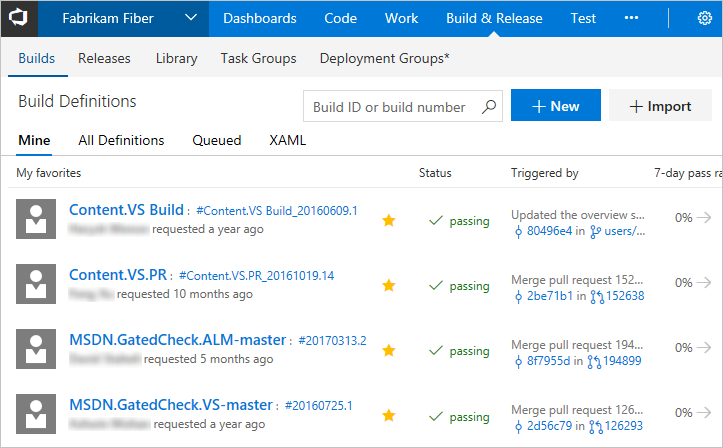This screenshot has width=723, height=448.
Task: Click the Visual Studio Team Services logo icon
Action: tap(19, 18)
